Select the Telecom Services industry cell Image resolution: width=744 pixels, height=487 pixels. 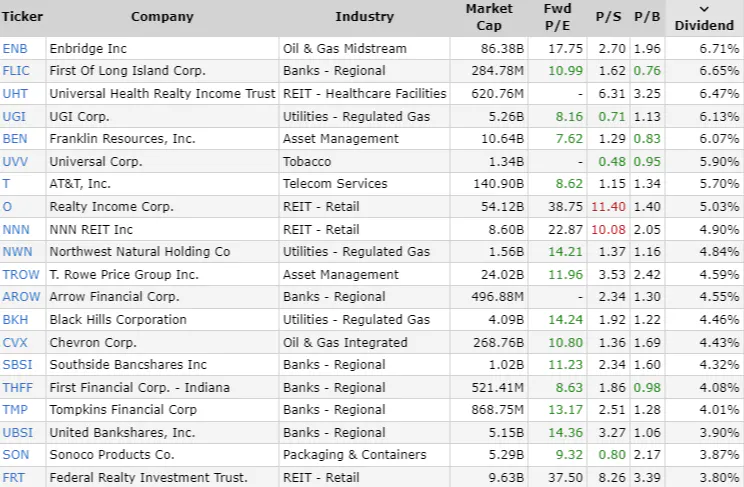[x=364, y=184]
